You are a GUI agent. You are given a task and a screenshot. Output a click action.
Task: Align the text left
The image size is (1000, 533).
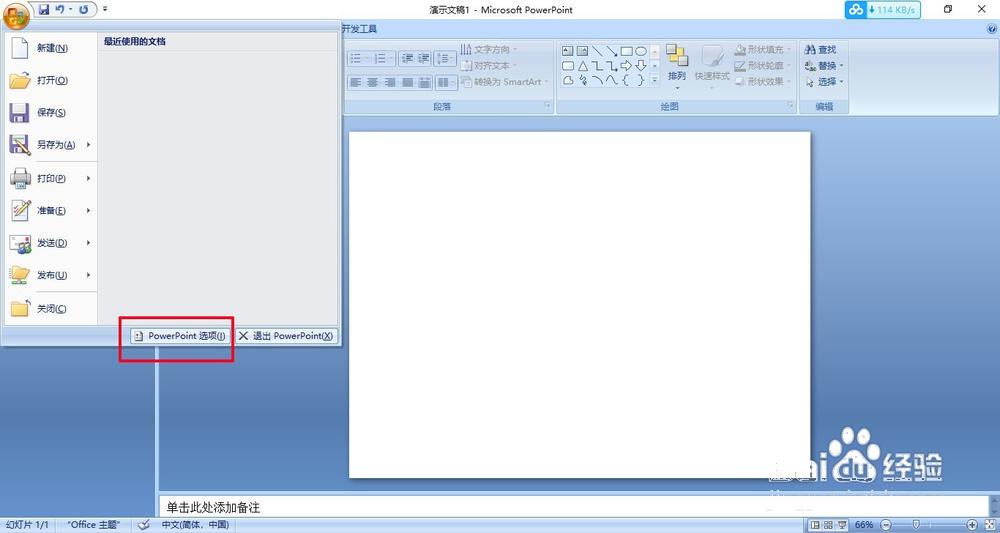(356, 82)
